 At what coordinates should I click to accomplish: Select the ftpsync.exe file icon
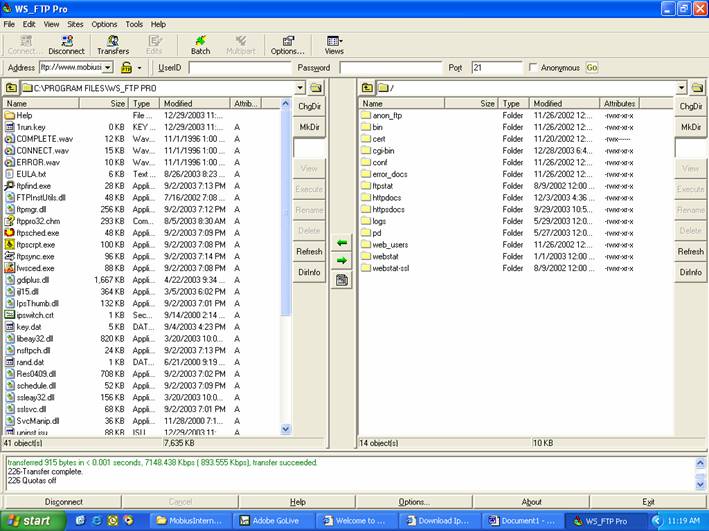click(9, 256)
